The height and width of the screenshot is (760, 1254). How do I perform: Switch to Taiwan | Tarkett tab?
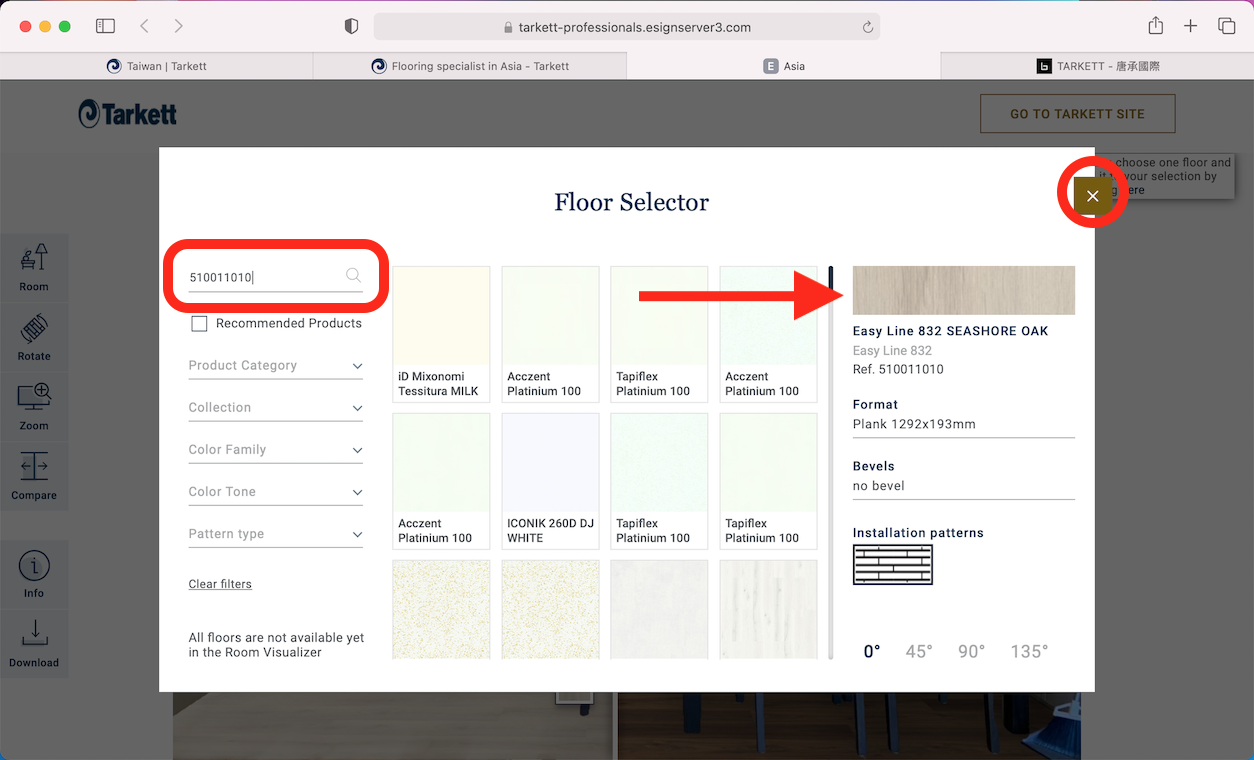(157, 66)
